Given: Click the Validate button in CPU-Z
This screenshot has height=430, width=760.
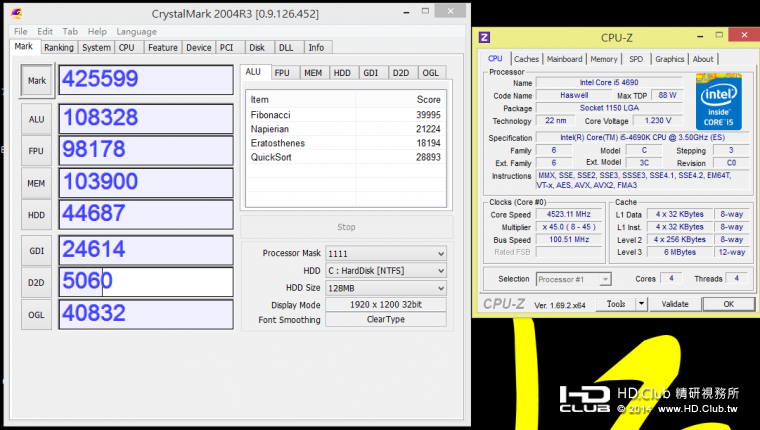Looking at the screenshot, I should tap(675, 304).
